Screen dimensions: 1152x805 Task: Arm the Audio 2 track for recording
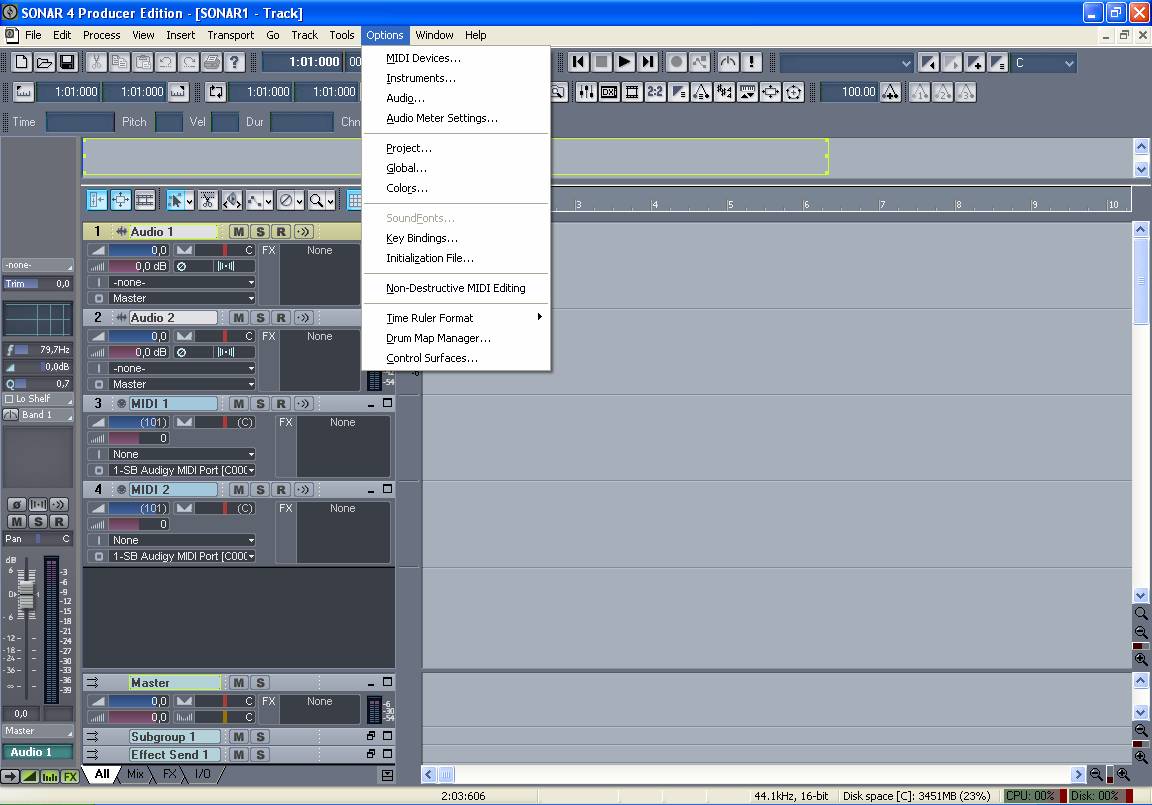click(x=281, y=318)
